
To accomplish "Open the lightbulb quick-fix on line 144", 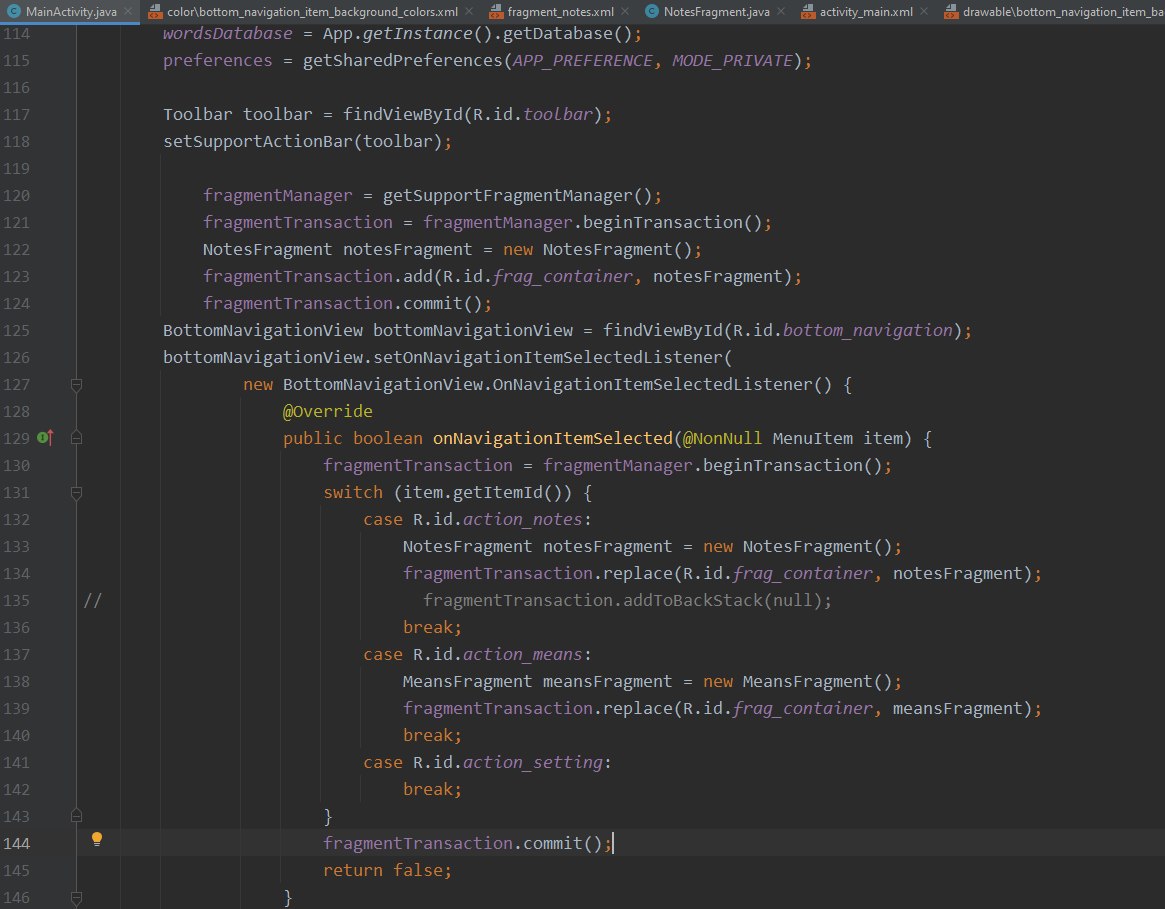I will click(x=97, y=839).
